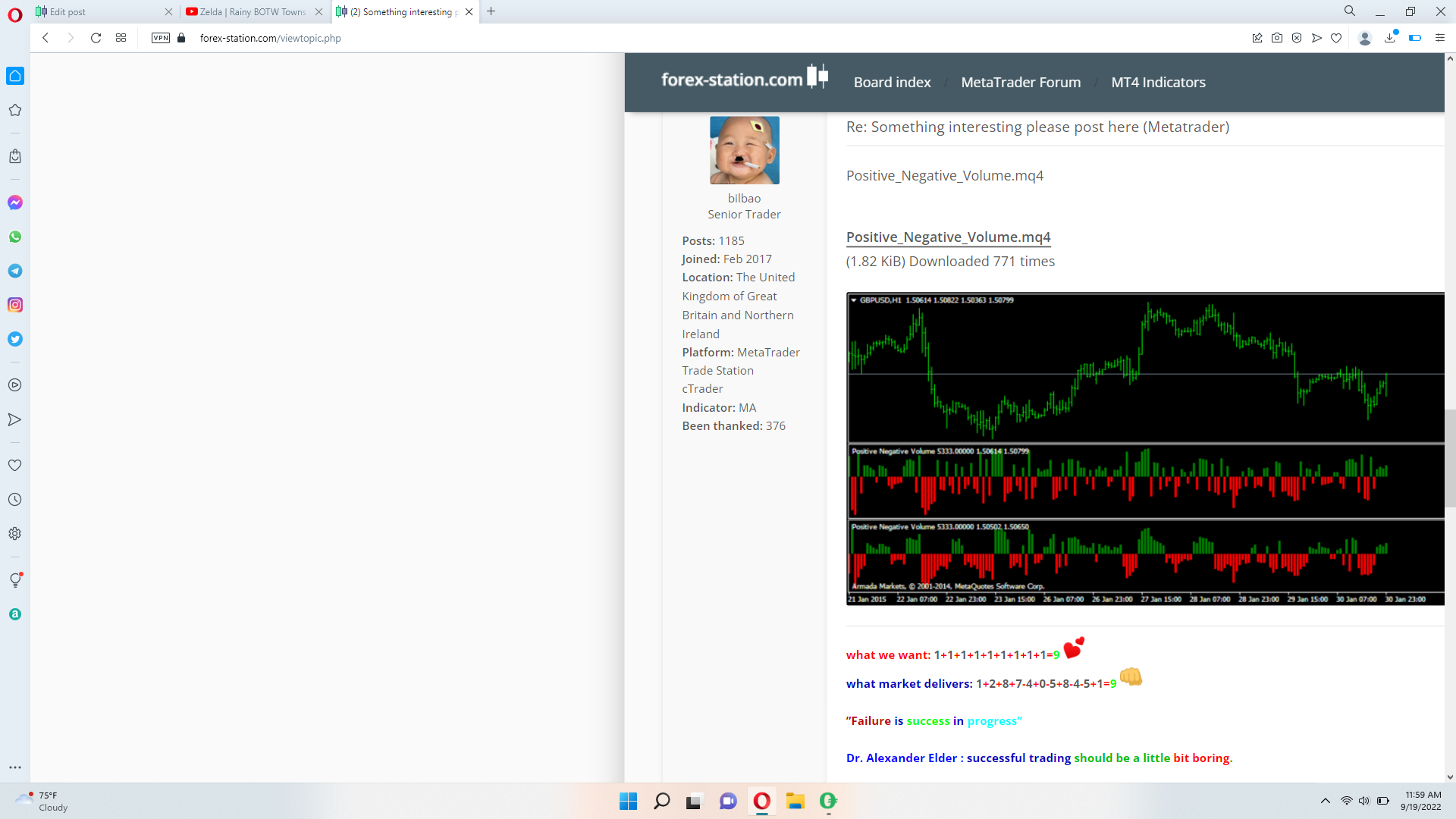Open Instagram sidebar panel
The height and width of the screenshot is (819, 1456).
[x=15, y=305]
